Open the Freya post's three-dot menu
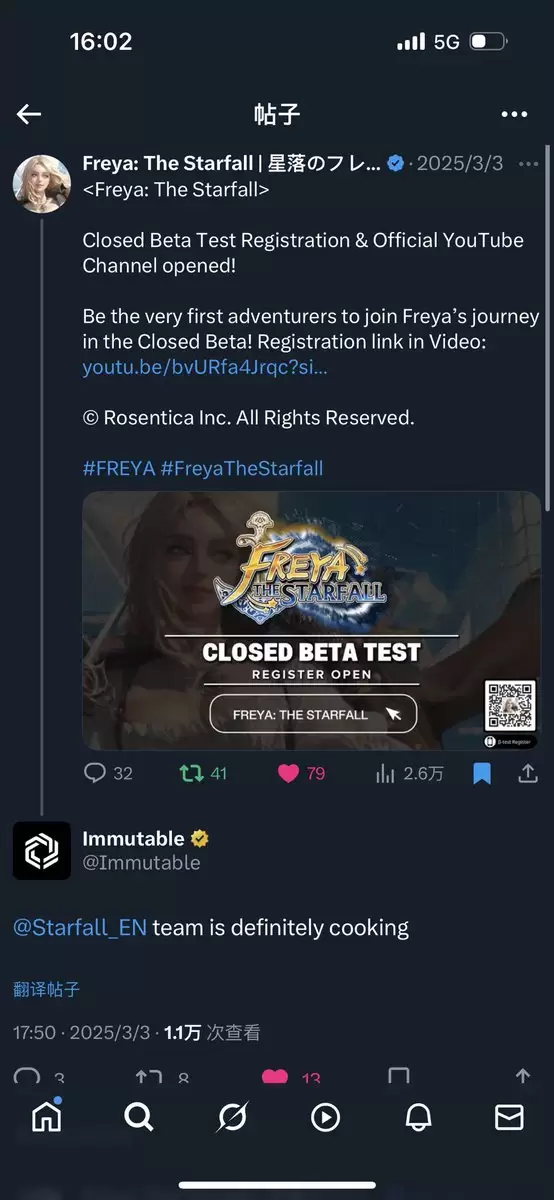Image resolution: width=554 pixels, height=1200 pixels. point(528,164)
